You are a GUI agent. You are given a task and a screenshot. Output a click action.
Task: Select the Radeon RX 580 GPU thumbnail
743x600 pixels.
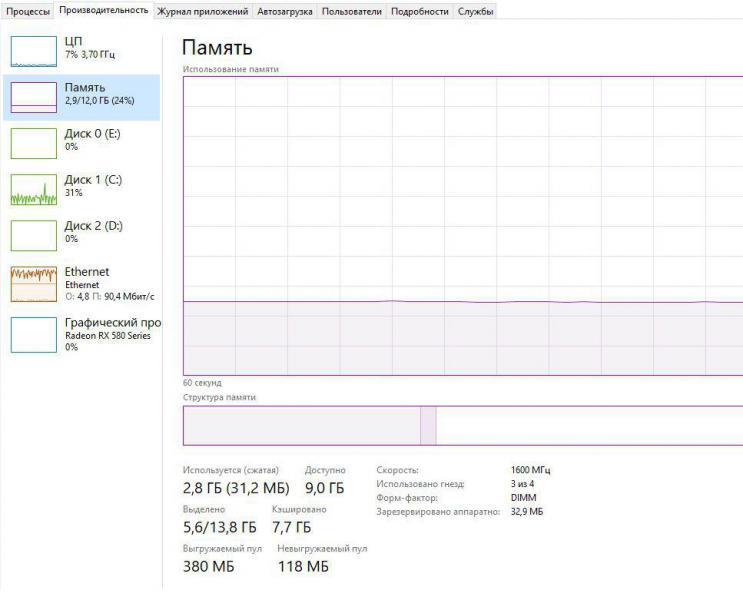[x=33, y=335]
